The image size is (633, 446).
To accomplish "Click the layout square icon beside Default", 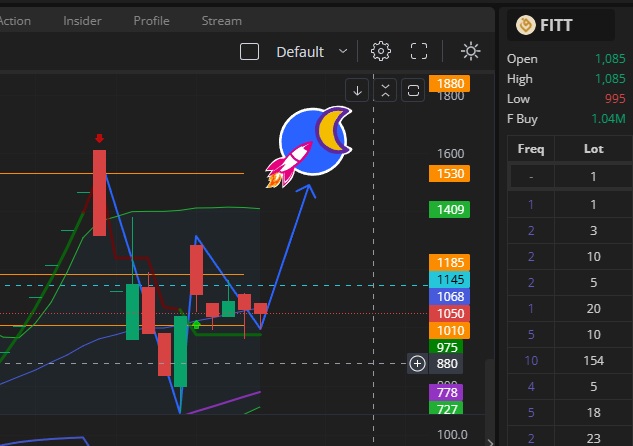I will click(x=249, y=52).
